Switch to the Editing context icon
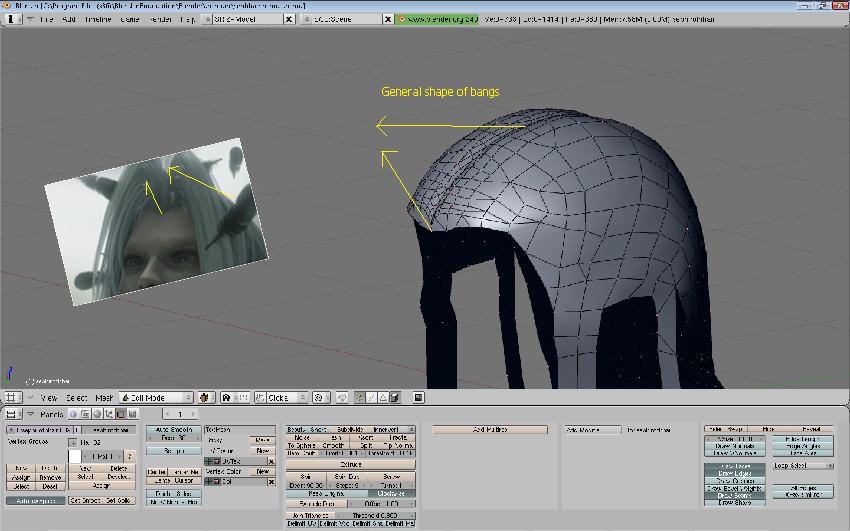Screen dimensions: 850x531 pyautogui.click(x=121, y=415)
